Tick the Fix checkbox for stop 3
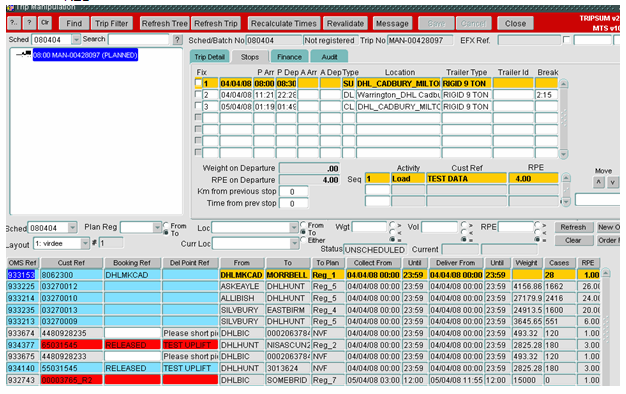 [198, 106]
